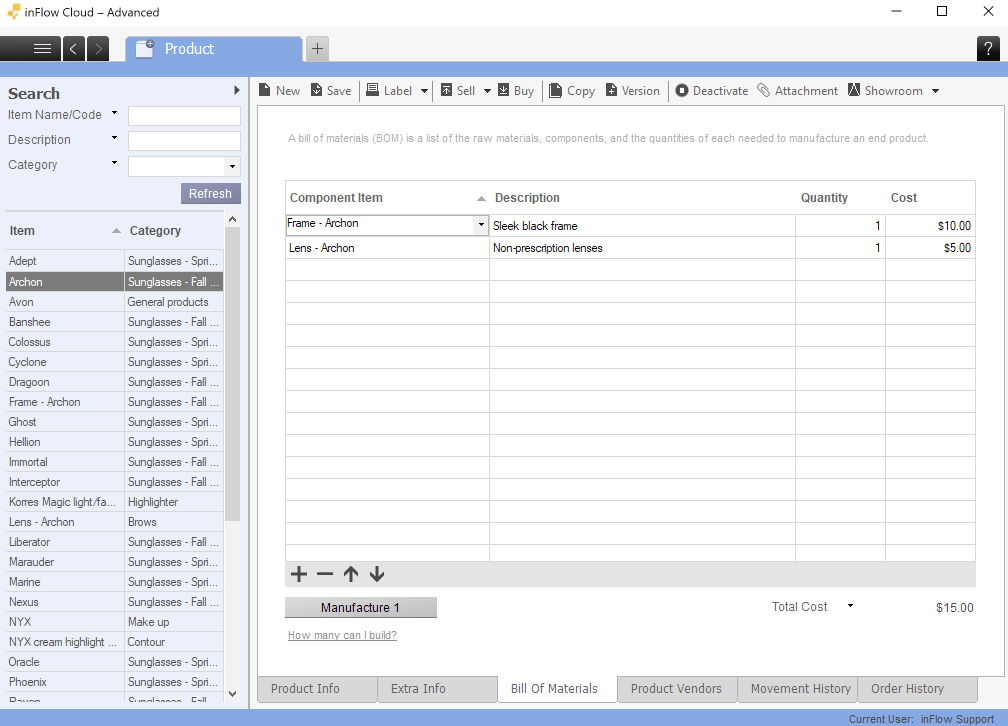Select Banshee in the item list

tap(114, 322)
